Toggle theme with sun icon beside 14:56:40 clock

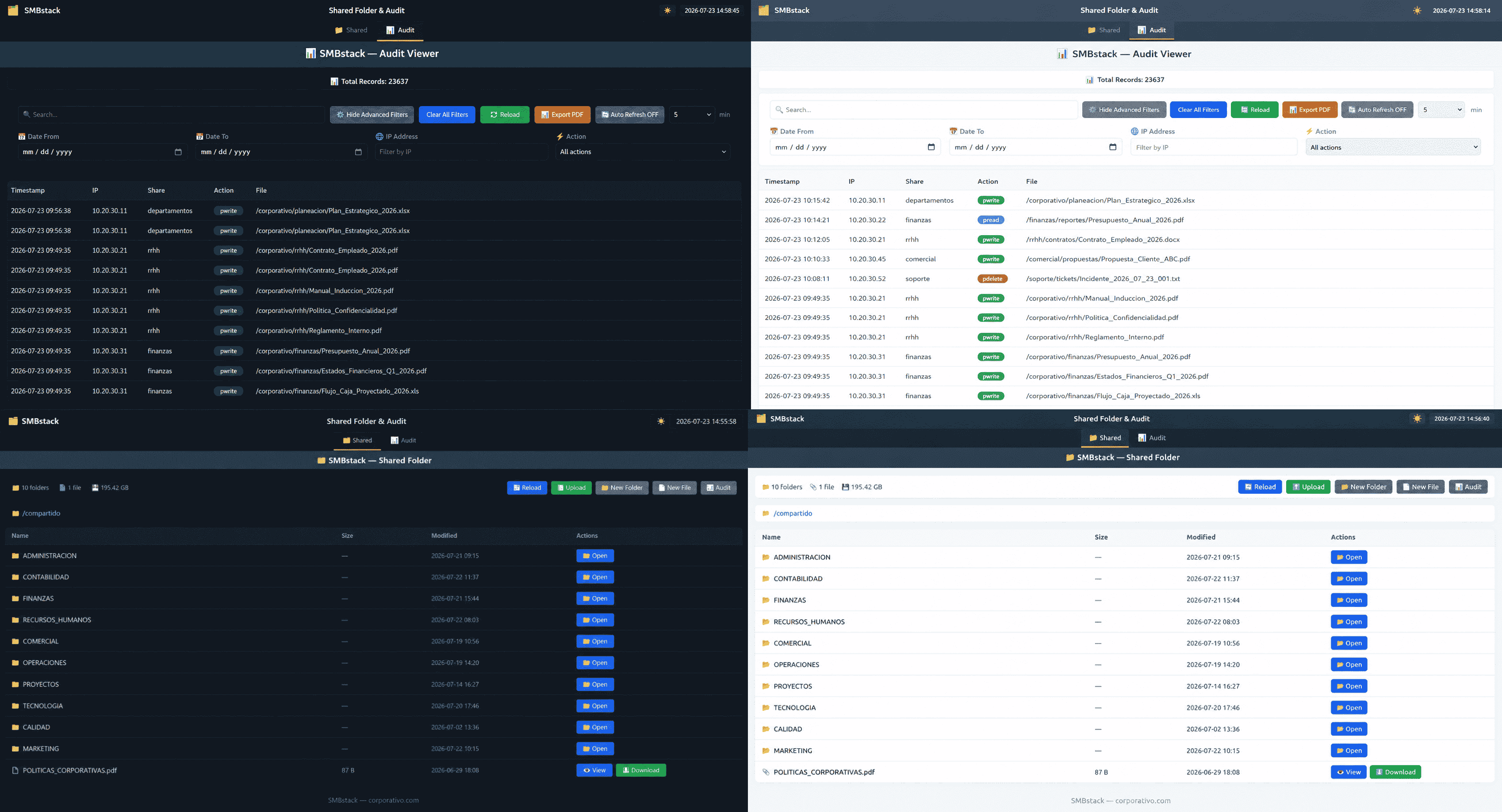tap(1418, 419)
